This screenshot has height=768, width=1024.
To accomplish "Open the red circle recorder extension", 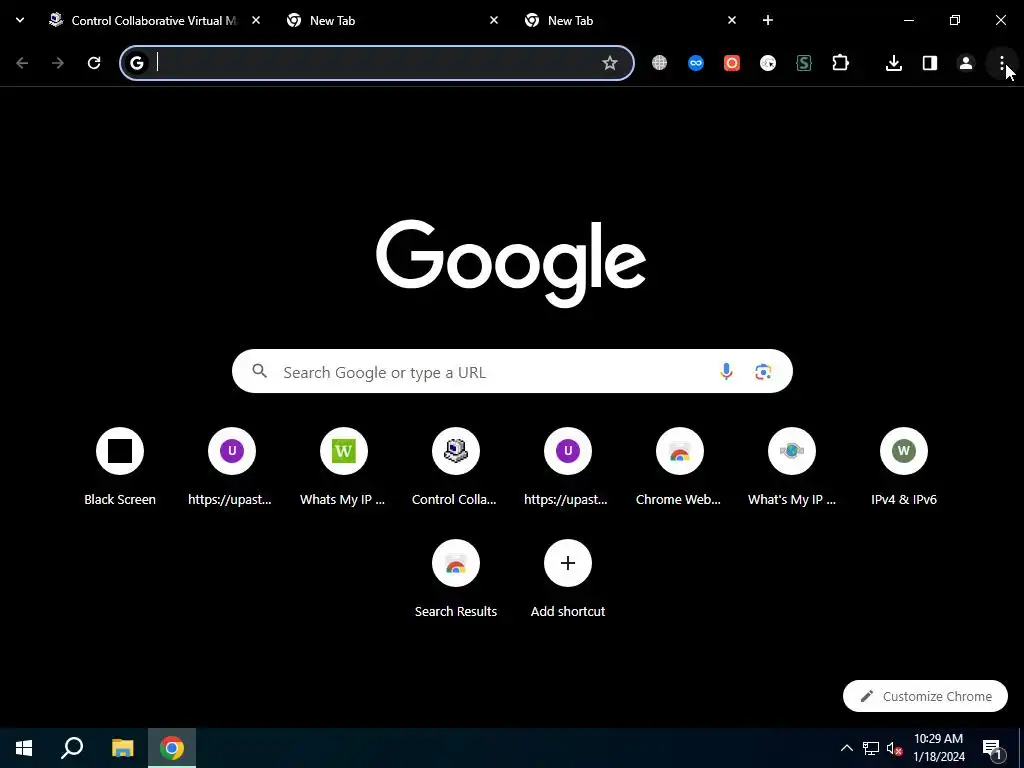I will point(732,63).
